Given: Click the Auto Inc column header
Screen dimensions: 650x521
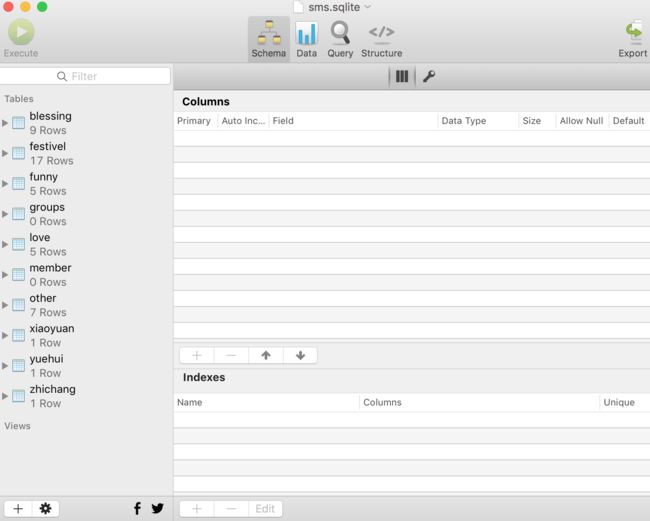Looking at the screenshot, I should point(243,121).
